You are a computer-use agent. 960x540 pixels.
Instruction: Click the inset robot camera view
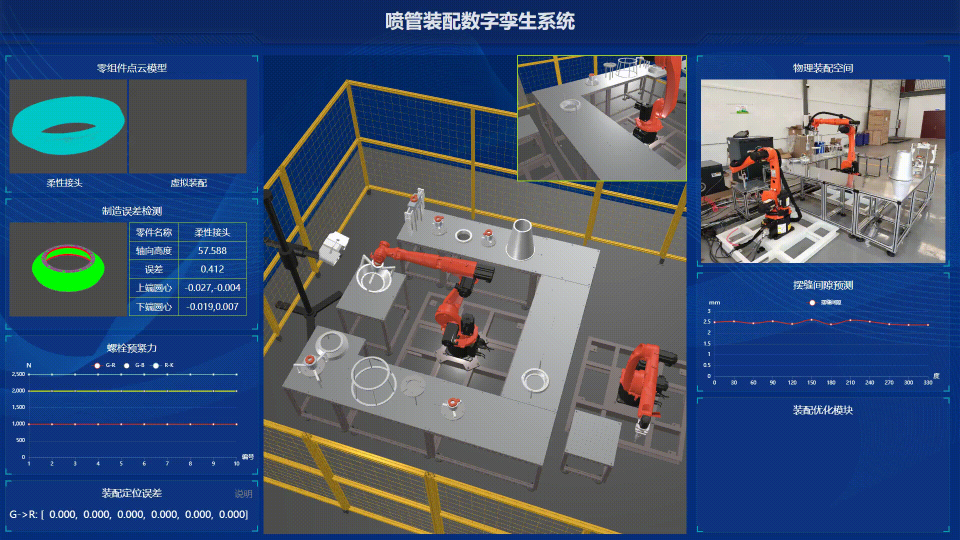click(600, 117)
